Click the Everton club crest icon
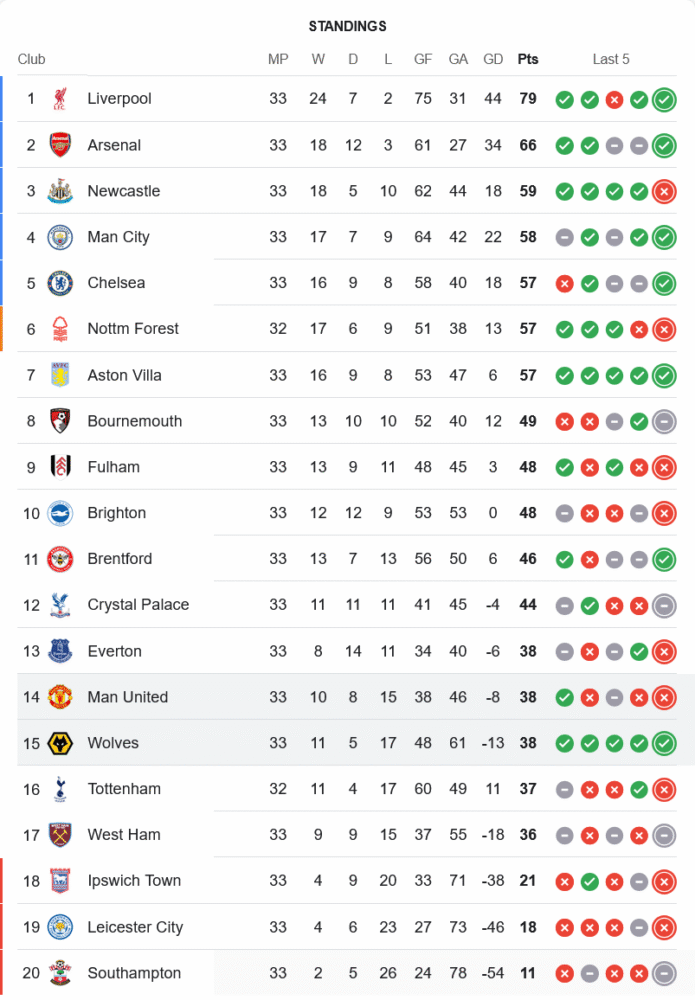 (60, 651)
